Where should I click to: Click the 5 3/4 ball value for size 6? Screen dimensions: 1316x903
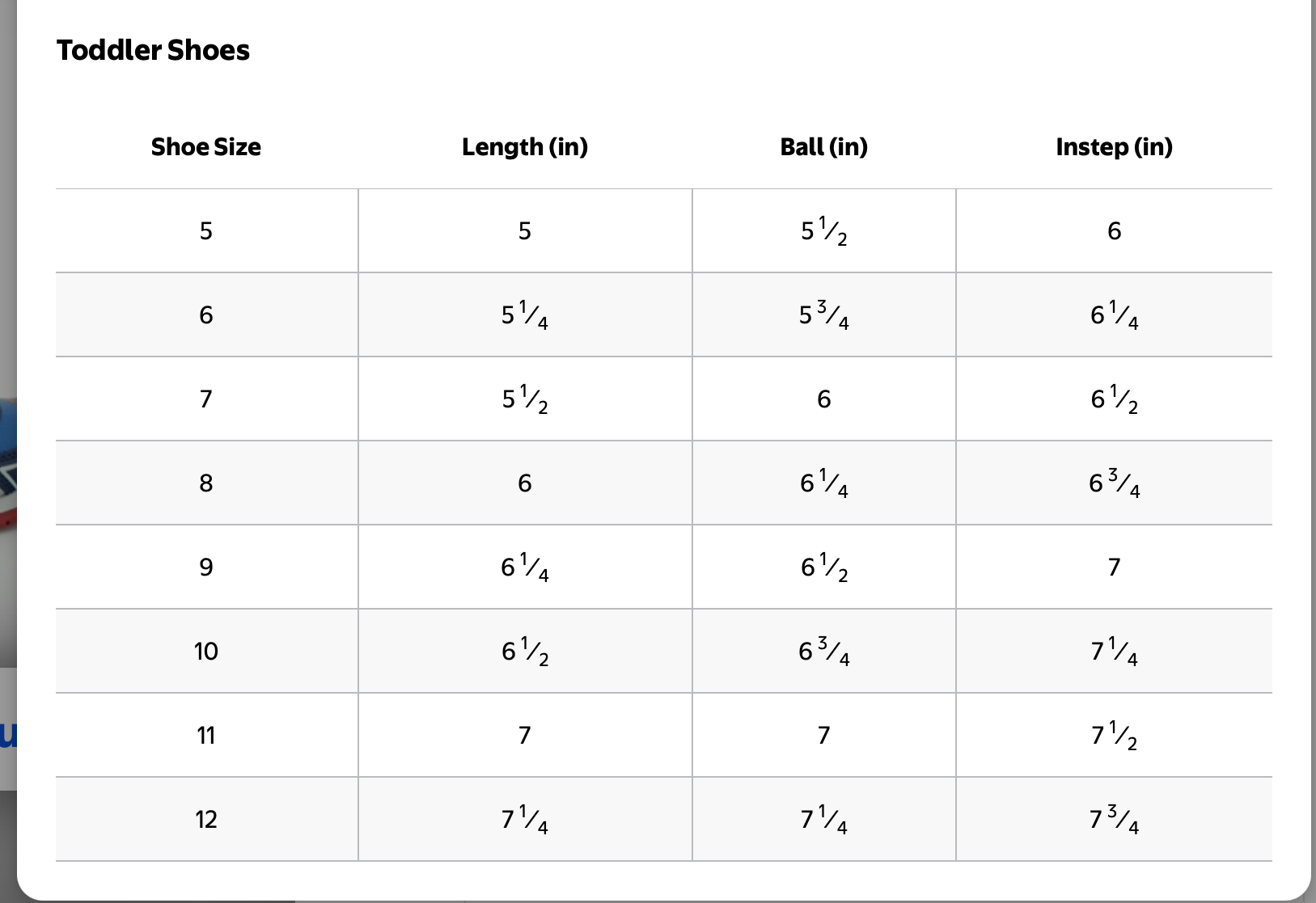pos(823,315)
